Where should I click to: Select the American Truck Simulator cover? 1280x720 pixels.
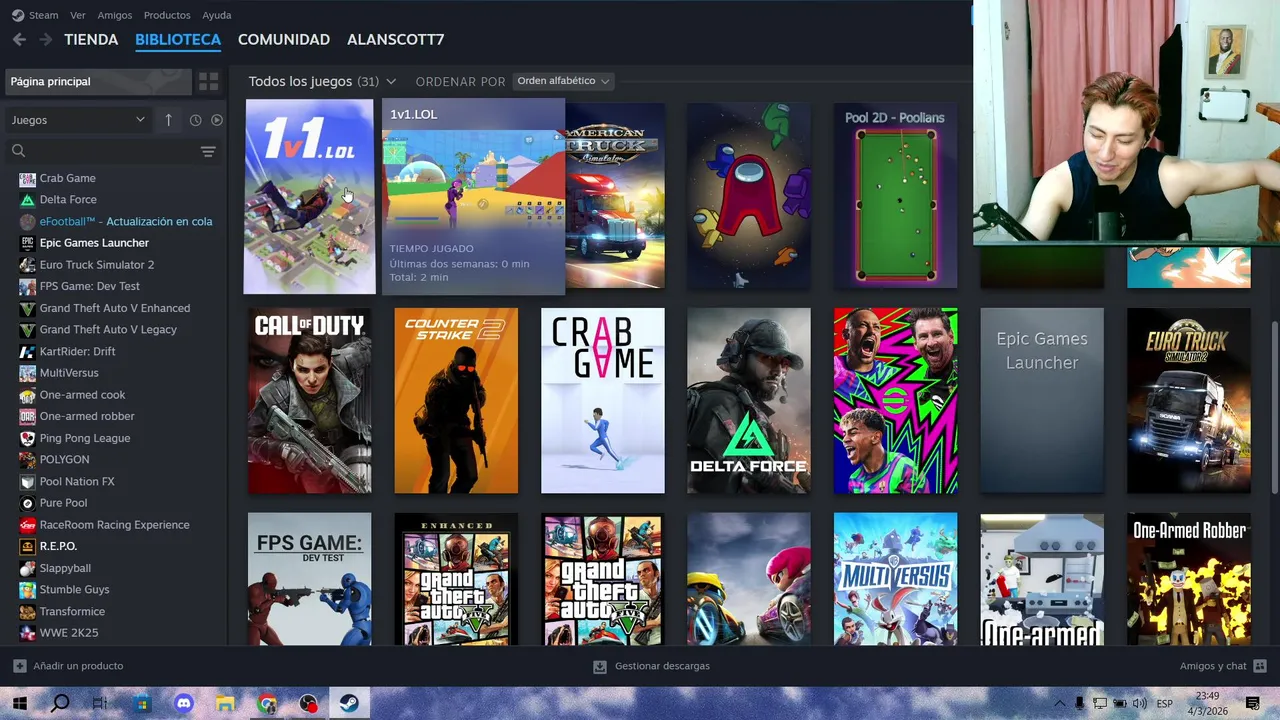point(615,196)
